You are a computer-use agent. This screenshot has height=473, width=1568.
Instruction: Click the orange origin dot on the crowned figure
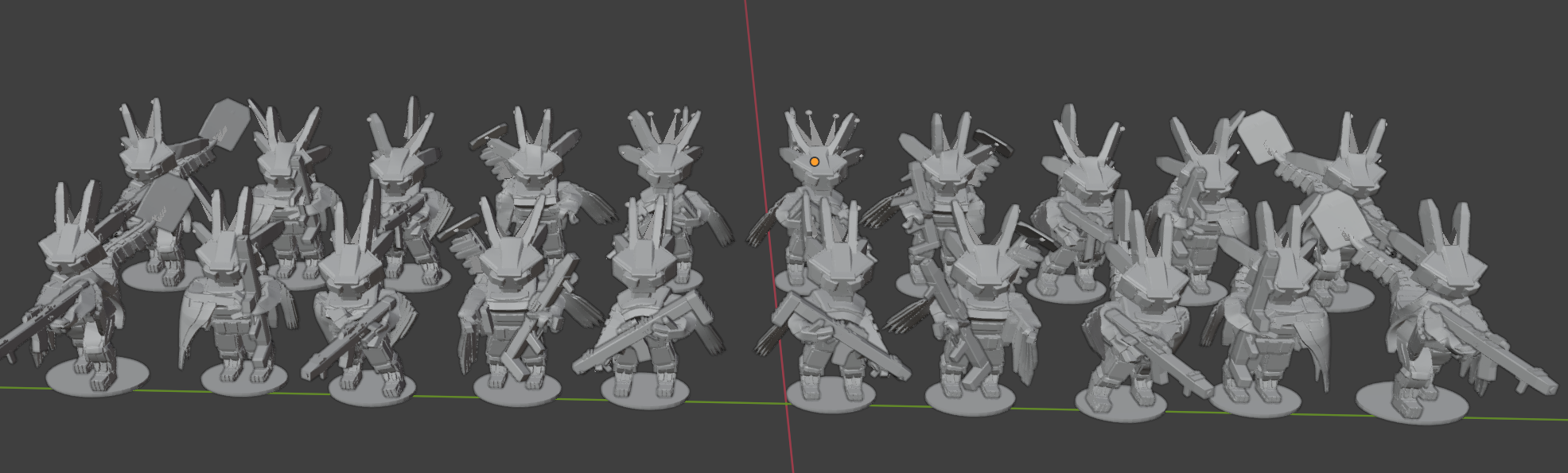click(x=814, y=162)
